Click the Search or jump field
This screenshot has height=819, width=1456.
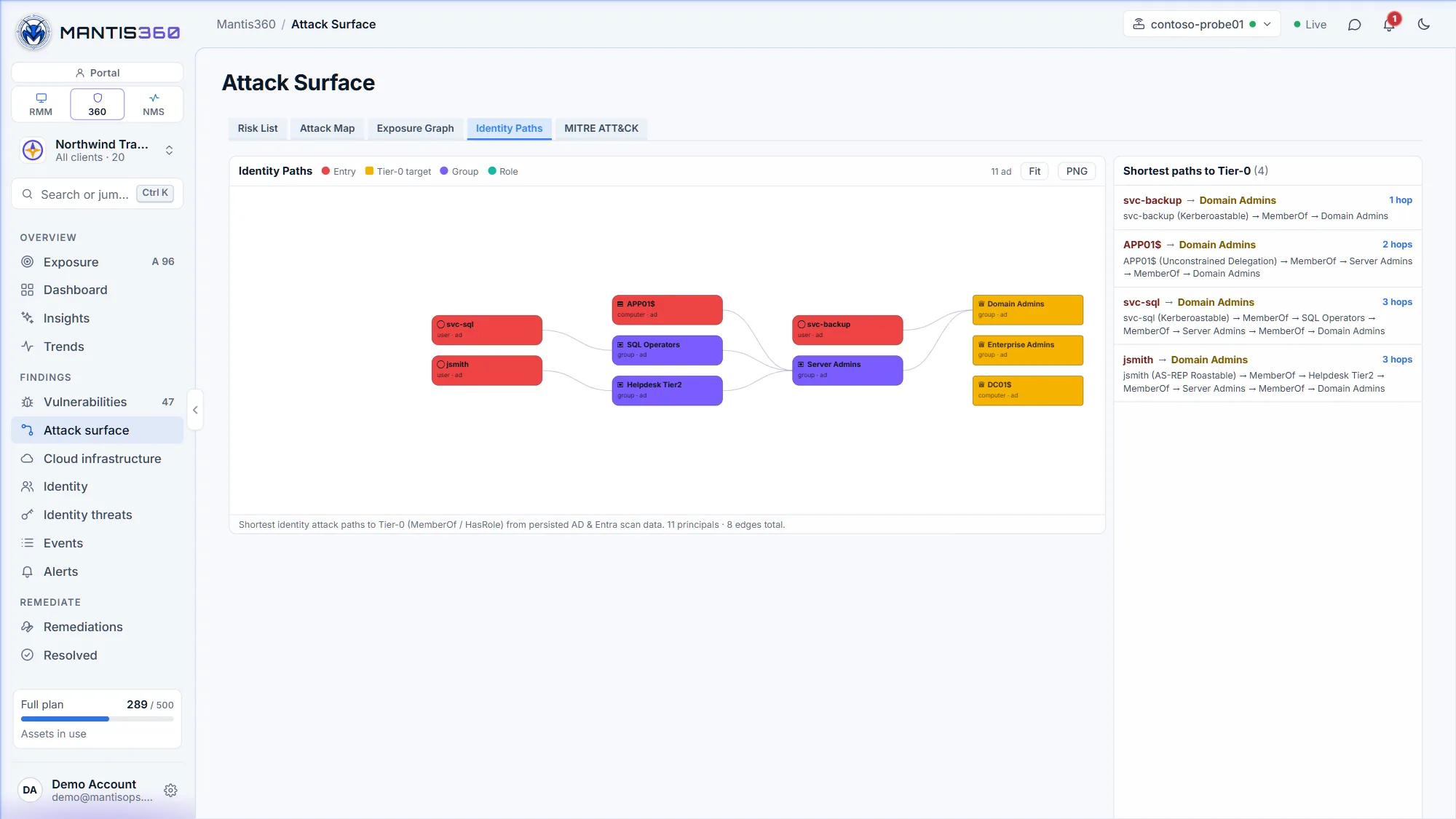tap(98, 194)
